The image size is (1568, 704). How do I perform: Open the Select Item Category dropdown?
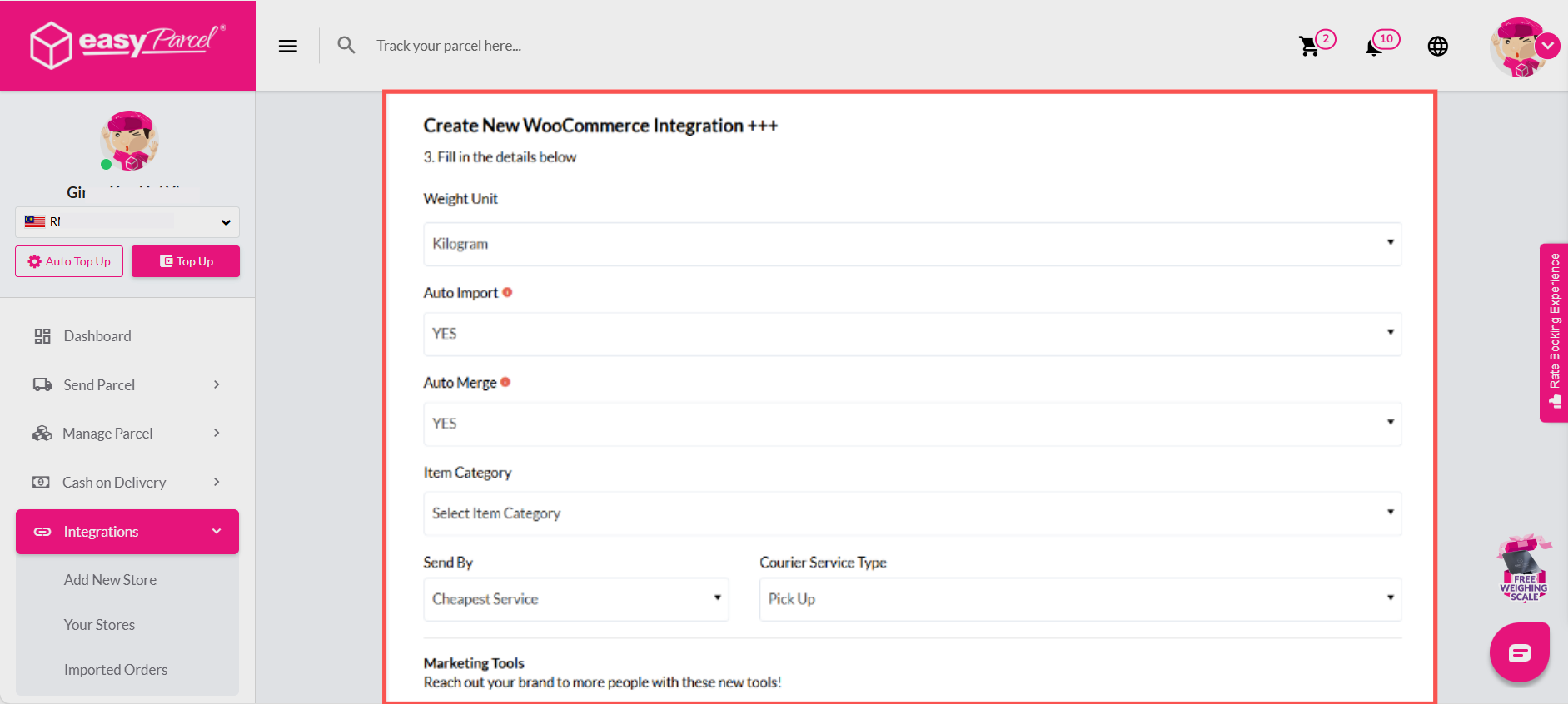913,513
